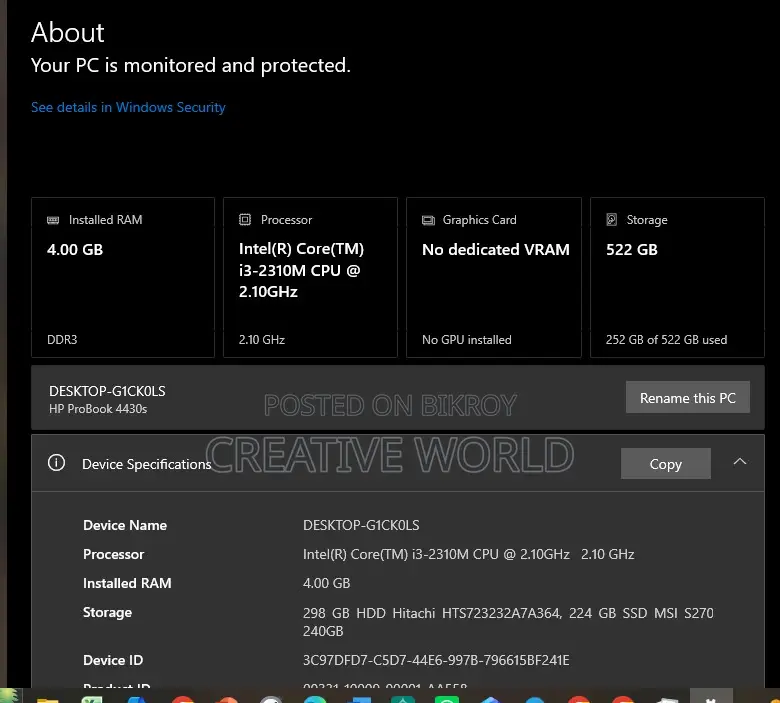Select the DDR3 label in RAM card
780x703 pixels.
pyautogui.click(x=62, y=340)
